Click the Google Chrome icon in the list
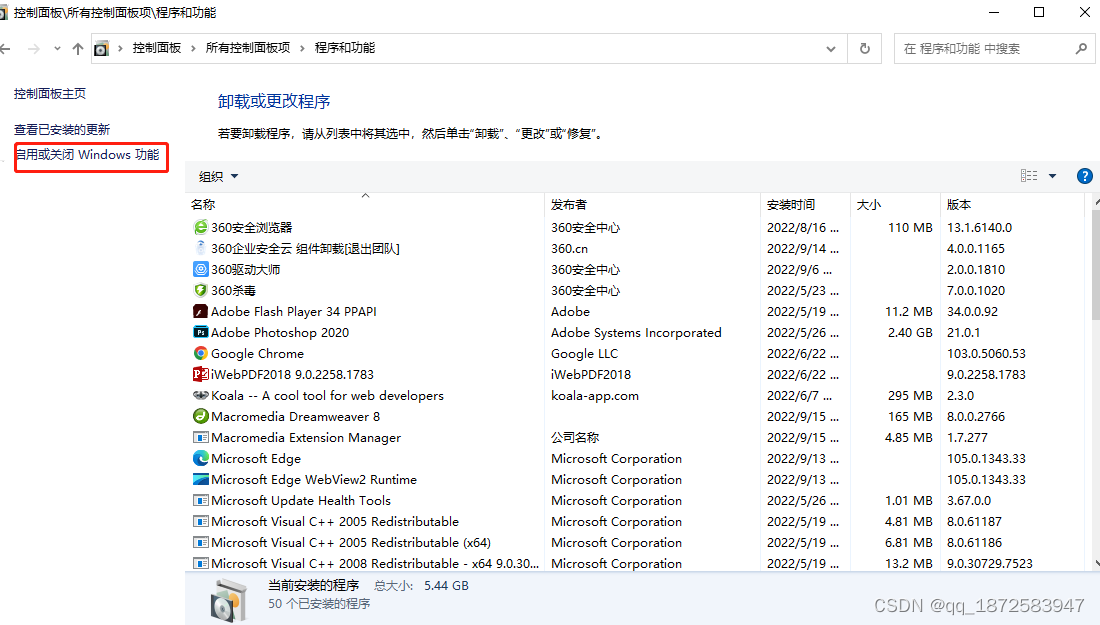The height and width of the screenshot is (625, 1100). point(200,353)
